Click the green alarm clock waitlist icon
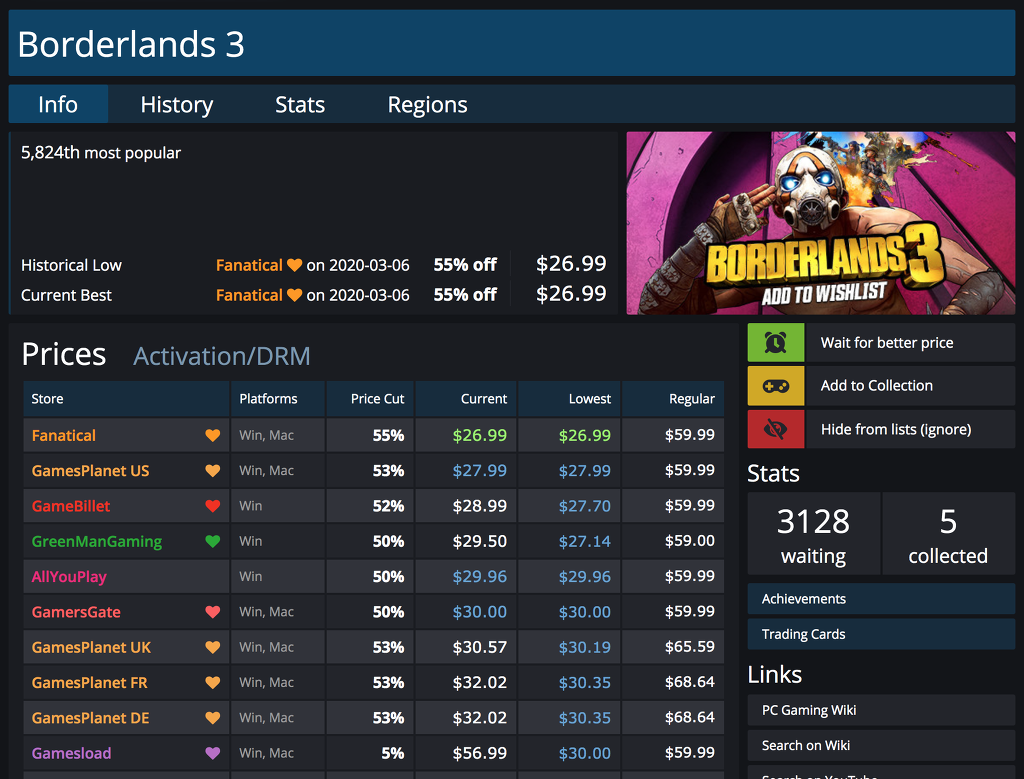Viewport: 1024px width, 779px height. (775, 342)
